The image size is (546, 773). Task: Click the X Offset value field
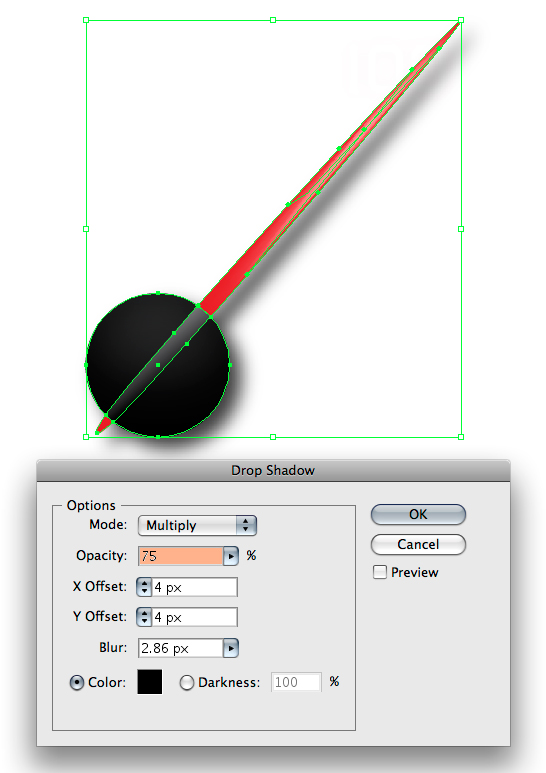tap(195, 587)
